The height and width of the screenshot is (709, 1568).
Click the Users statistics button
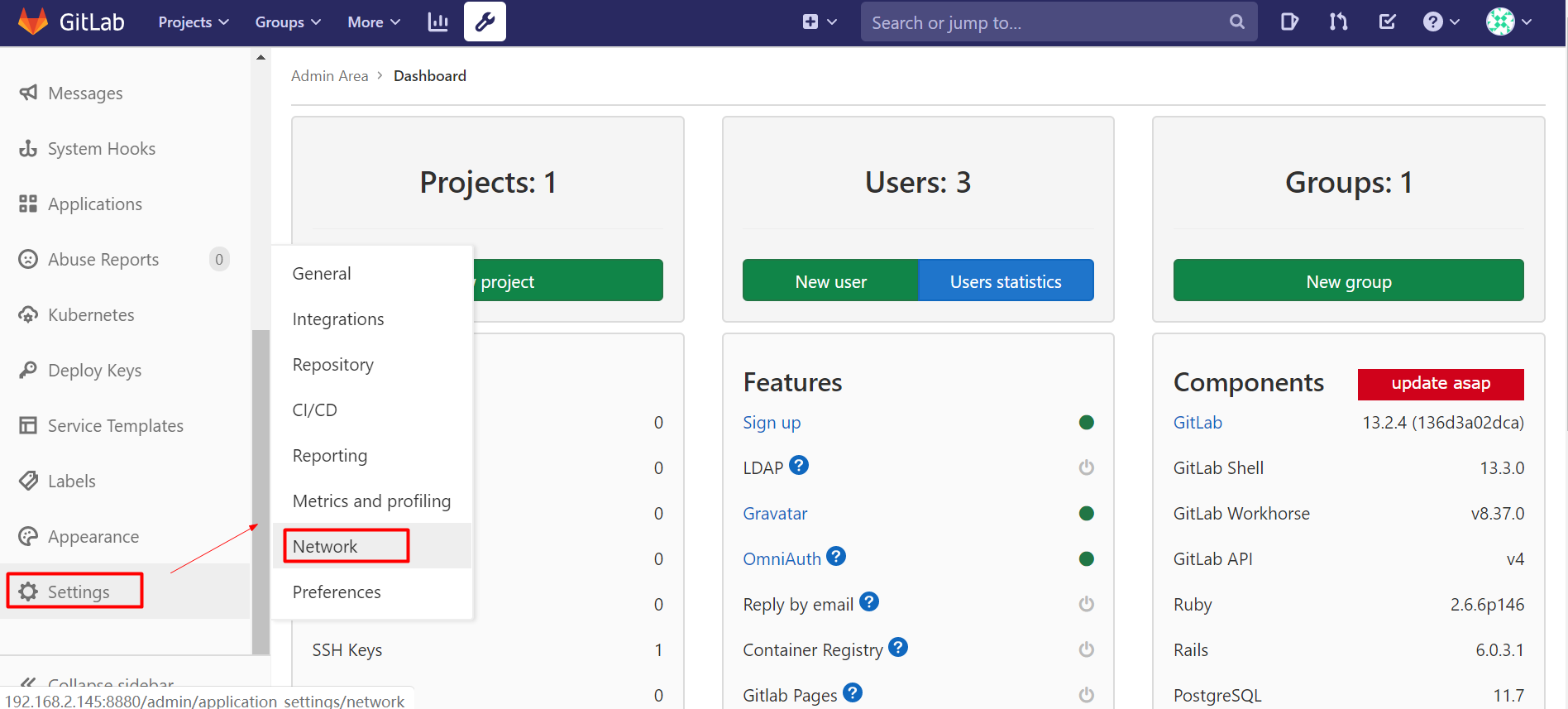point(1006,281)
